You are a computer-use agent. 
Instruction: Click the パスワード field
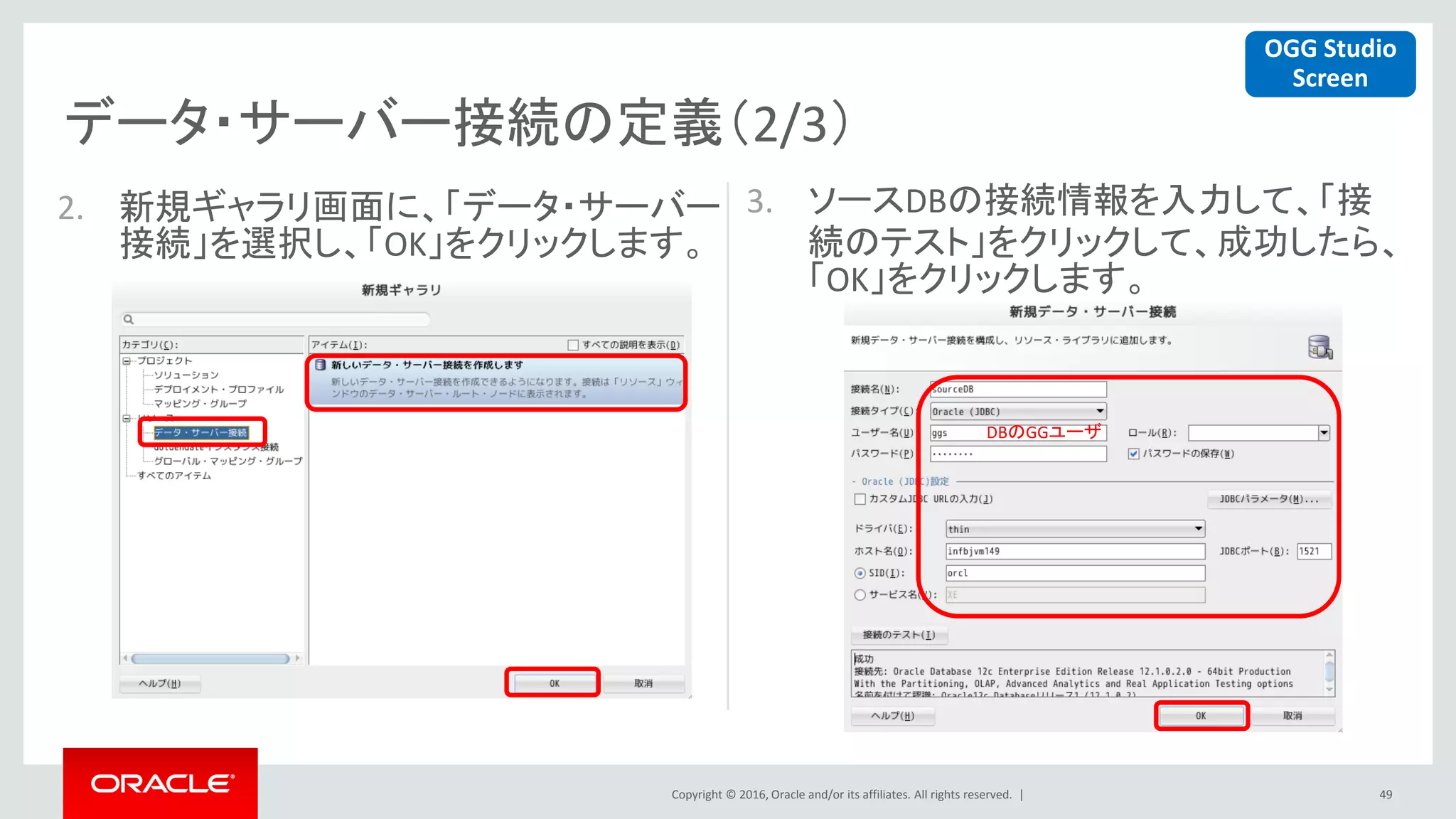tap(1018, 454)
